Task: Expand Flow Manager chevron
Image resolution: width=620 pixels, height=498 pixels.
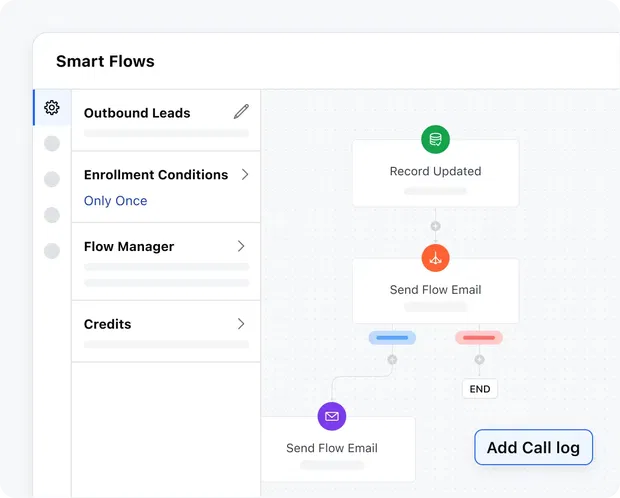Action: (241, 246)
